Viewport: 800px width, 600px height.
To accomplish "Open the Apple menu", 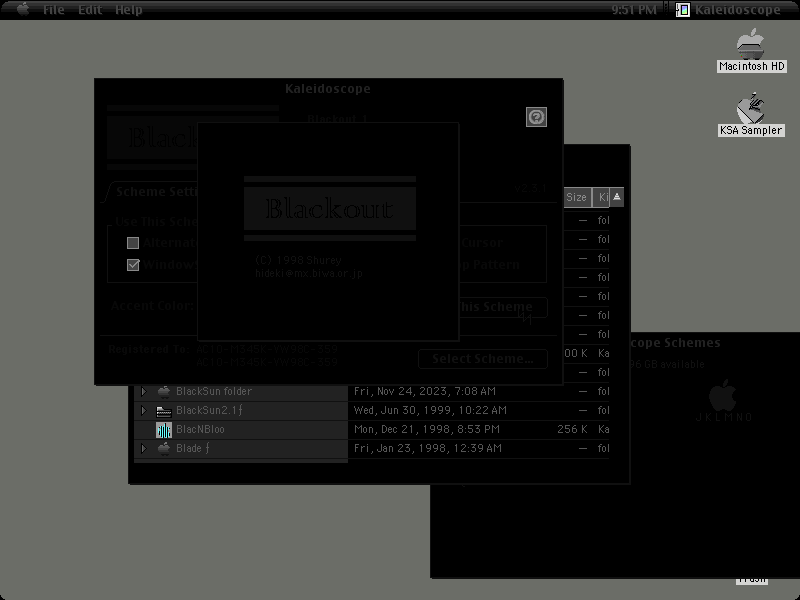I will (23, 9).
